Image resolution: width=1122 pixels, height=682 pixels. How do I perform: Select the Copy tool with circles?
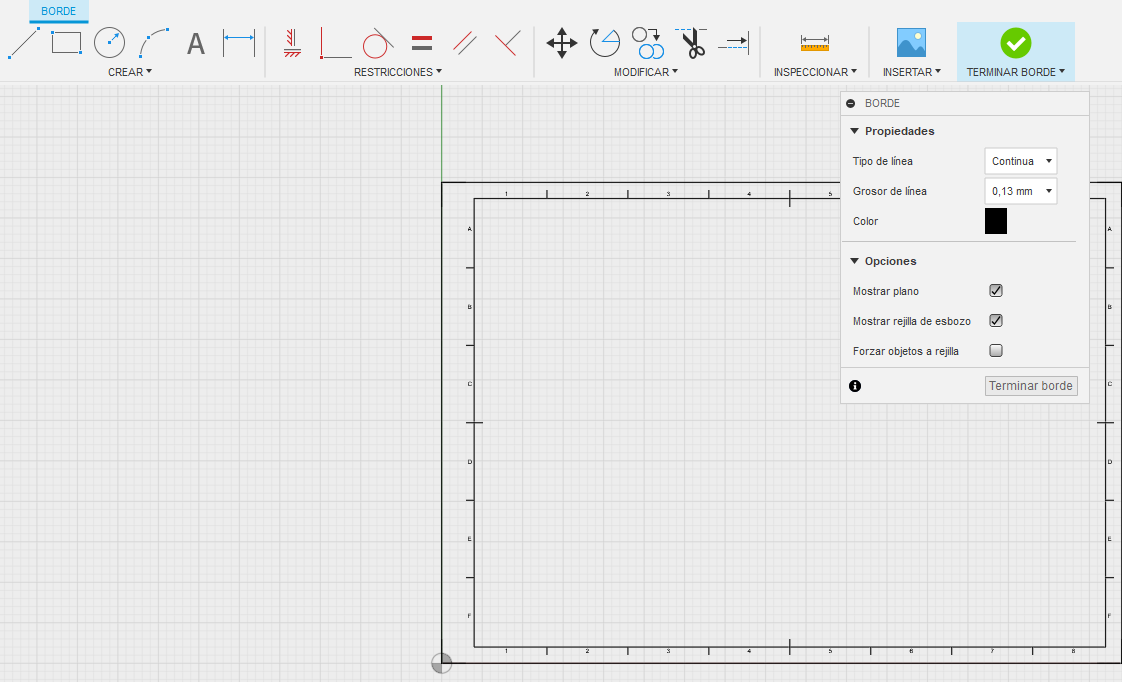click(648, 43)
